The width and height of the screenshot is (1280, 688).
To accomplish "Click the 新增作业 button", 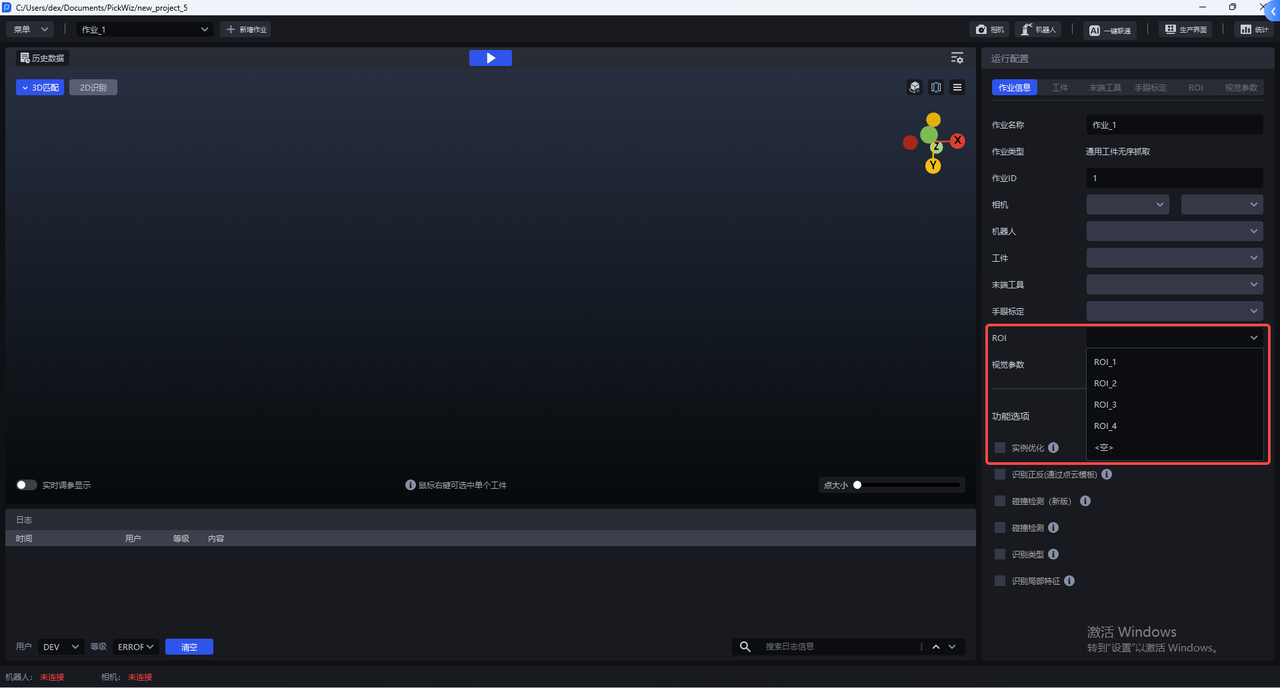I will (x=246, y=30).
